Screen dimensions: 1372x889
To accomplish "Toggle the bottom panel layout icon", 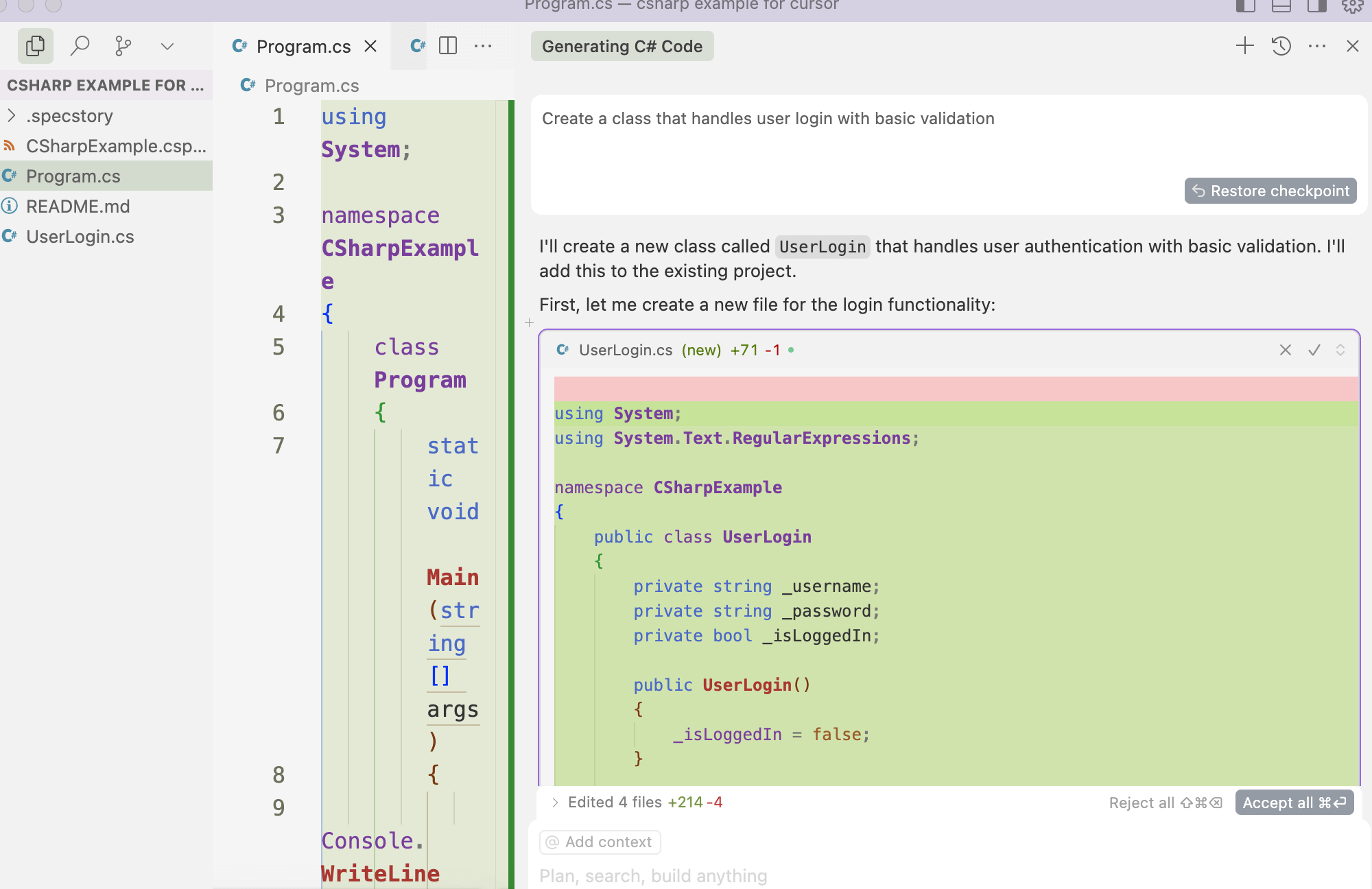I will [x=1281, y=5].
